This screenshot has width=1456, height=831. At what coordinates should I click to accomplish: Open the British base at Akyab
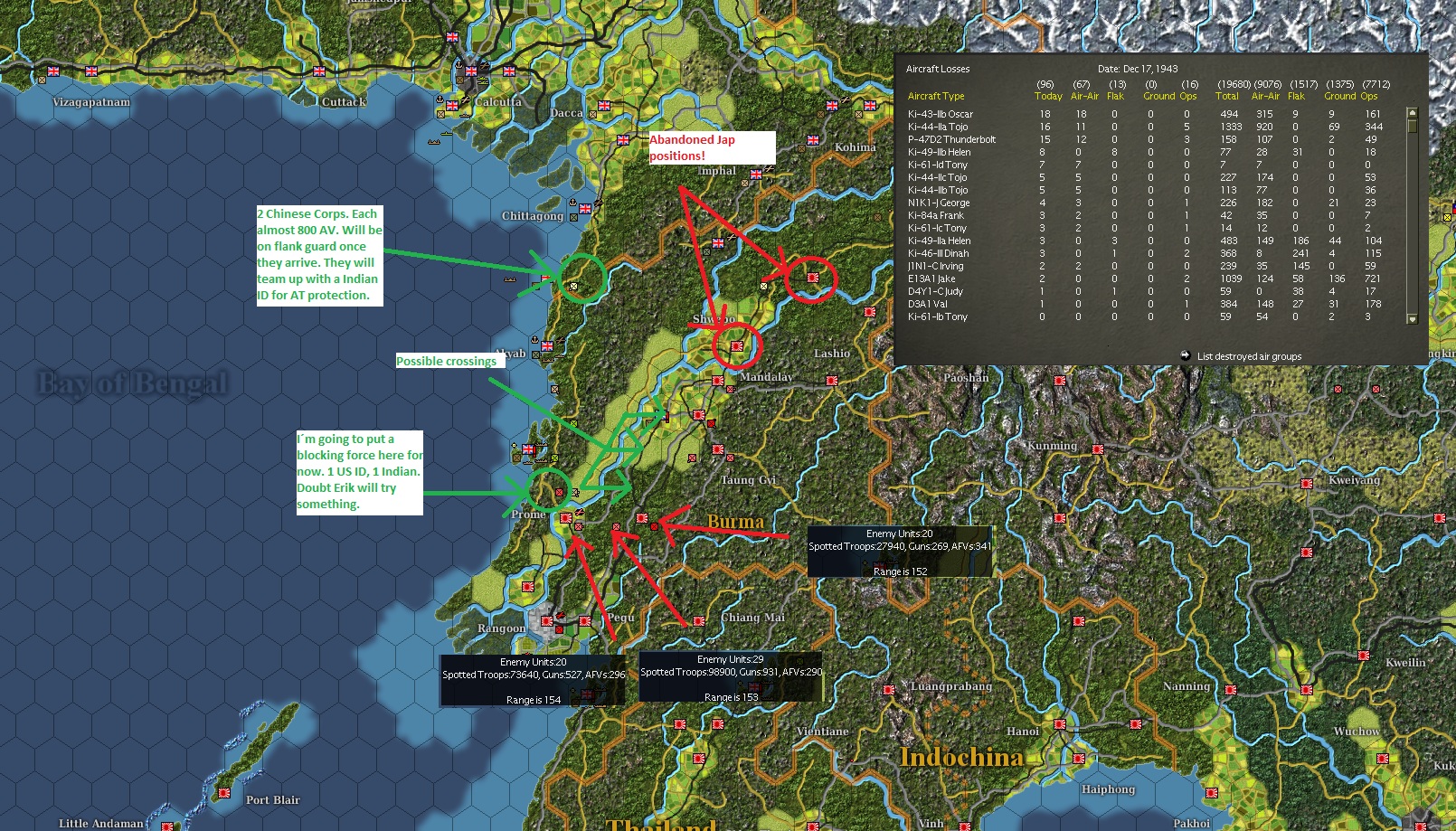coord(547,345)
